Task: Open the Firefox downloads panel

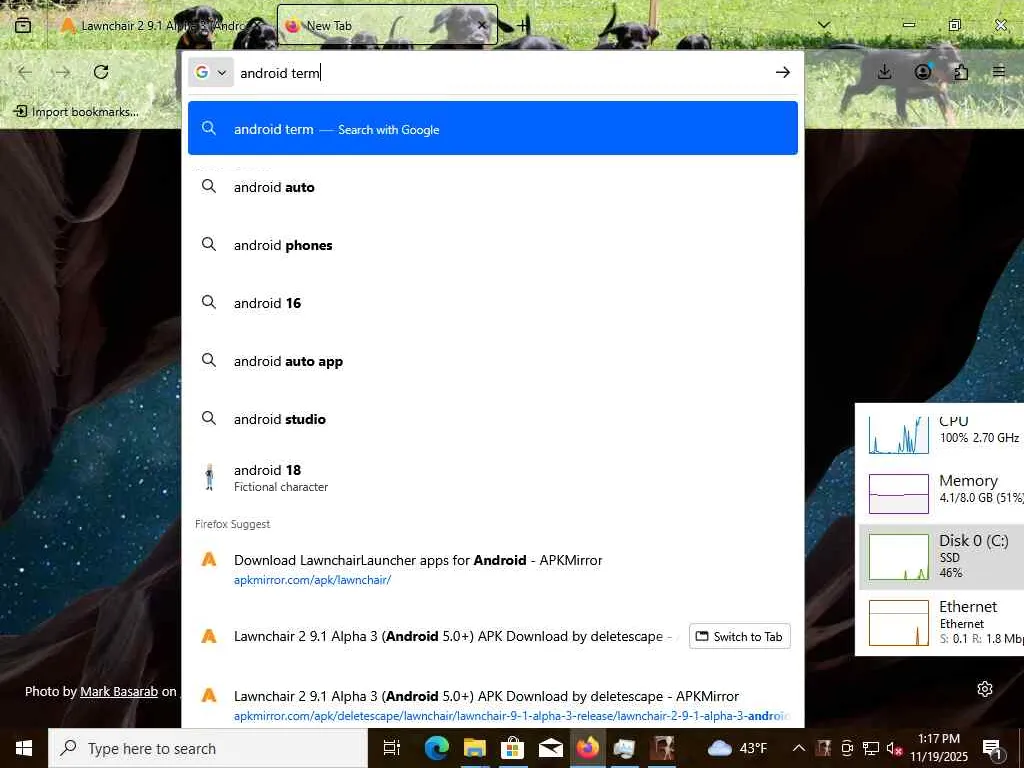Action: (884, 72)
